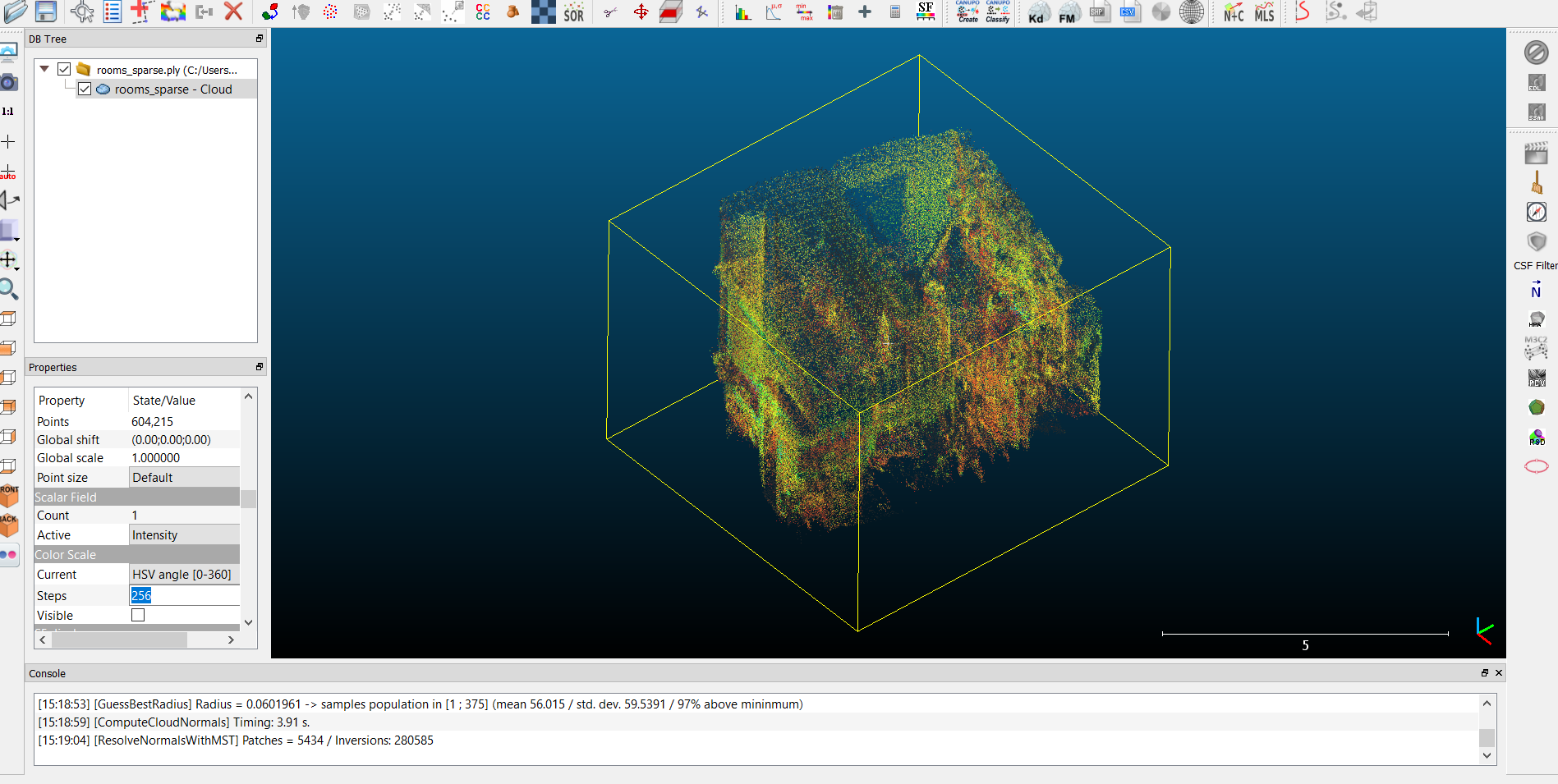Click the Console scroll down arrow

1487,755
